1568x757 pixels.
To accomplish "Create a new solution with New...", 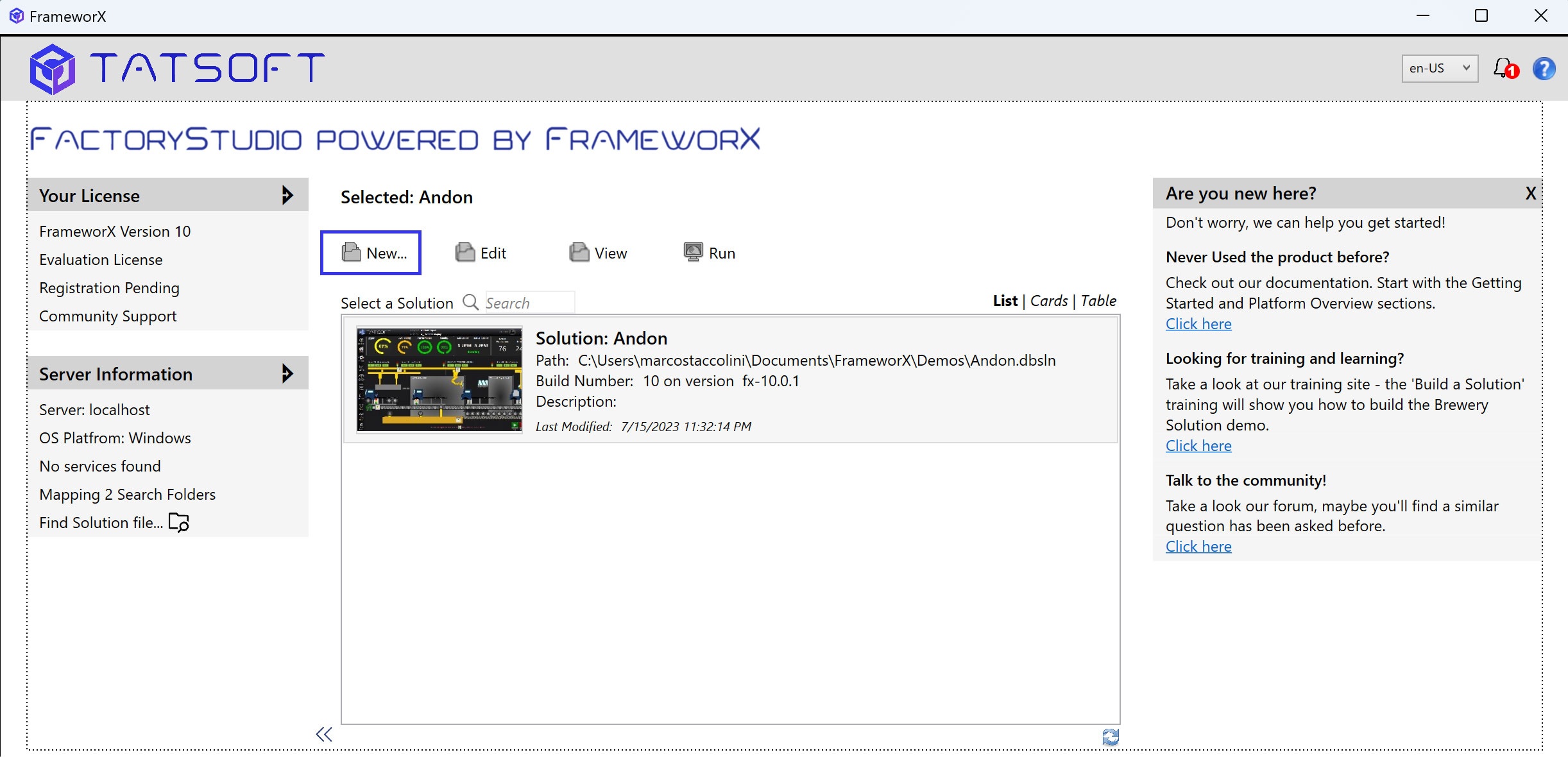I will 371,253.
